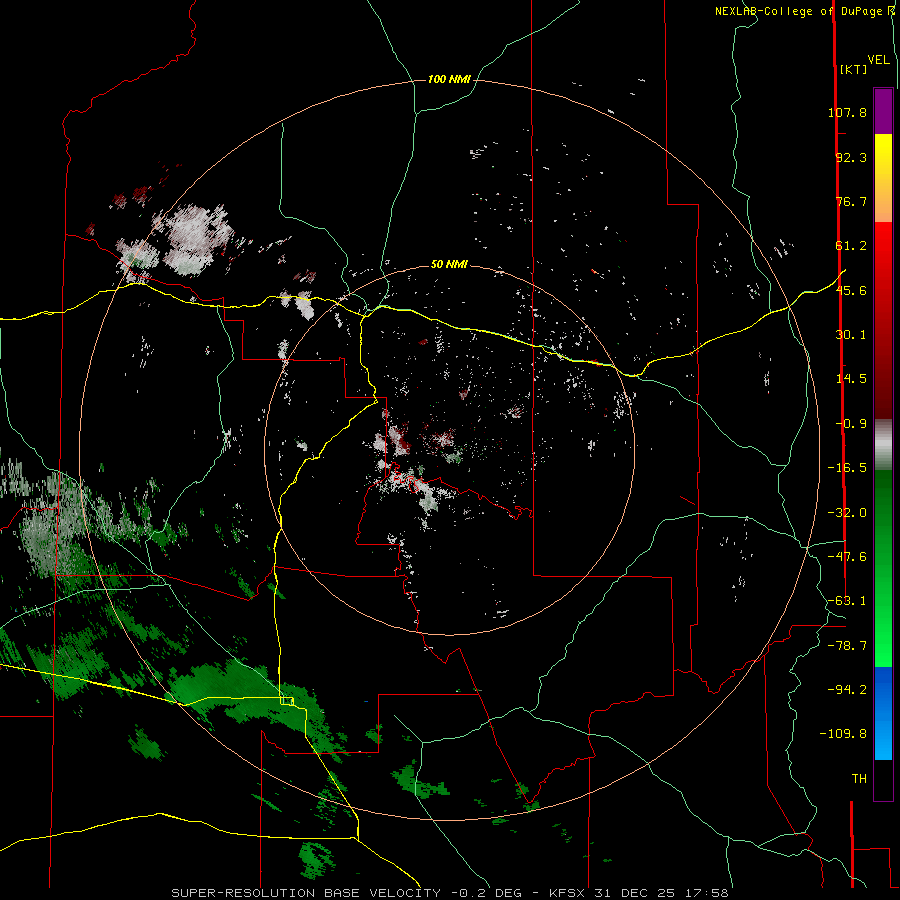Pick the green segment of the color bar

(x=883, y=568)
